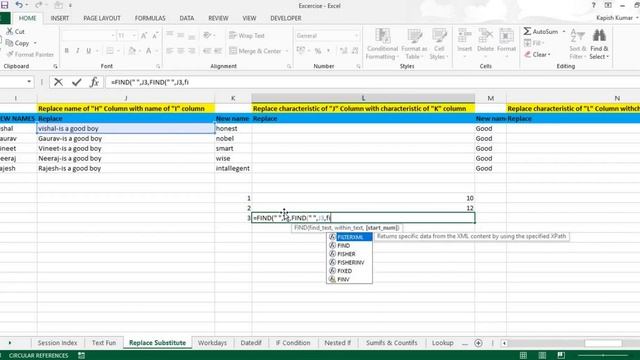Viewport: 640px width, 360px height.
Task: Click Wrap Text button
Action: (247, 36)
